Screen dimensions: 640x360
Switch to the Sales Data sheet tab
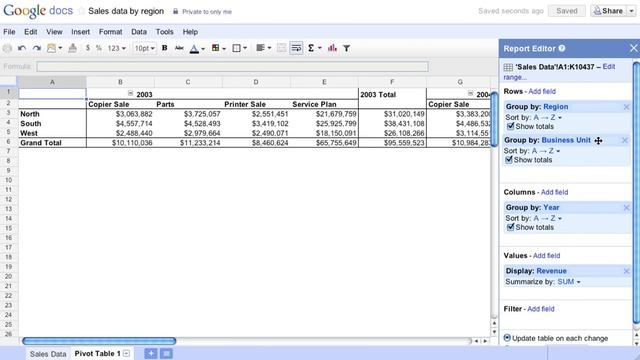[x=48, y=354]
